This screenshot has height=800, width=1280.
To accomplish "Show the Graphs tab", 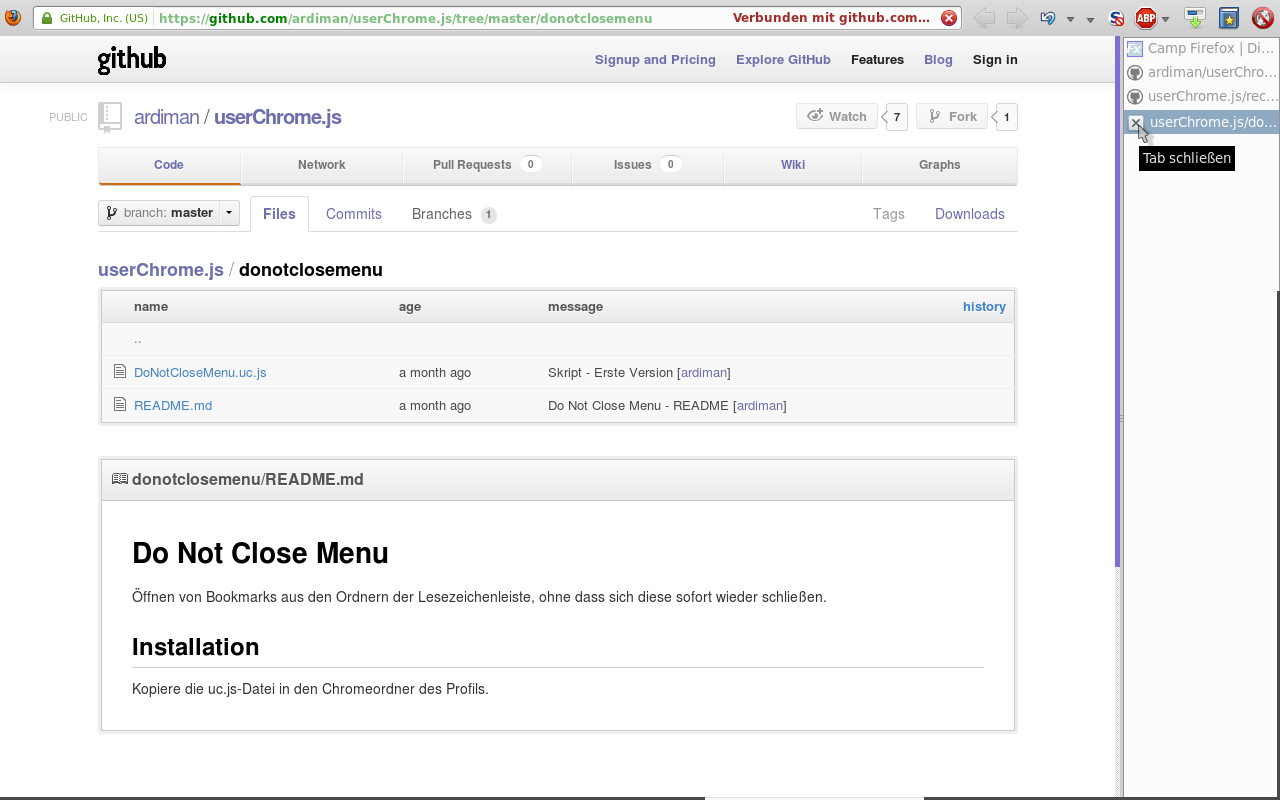I will 940,165.
